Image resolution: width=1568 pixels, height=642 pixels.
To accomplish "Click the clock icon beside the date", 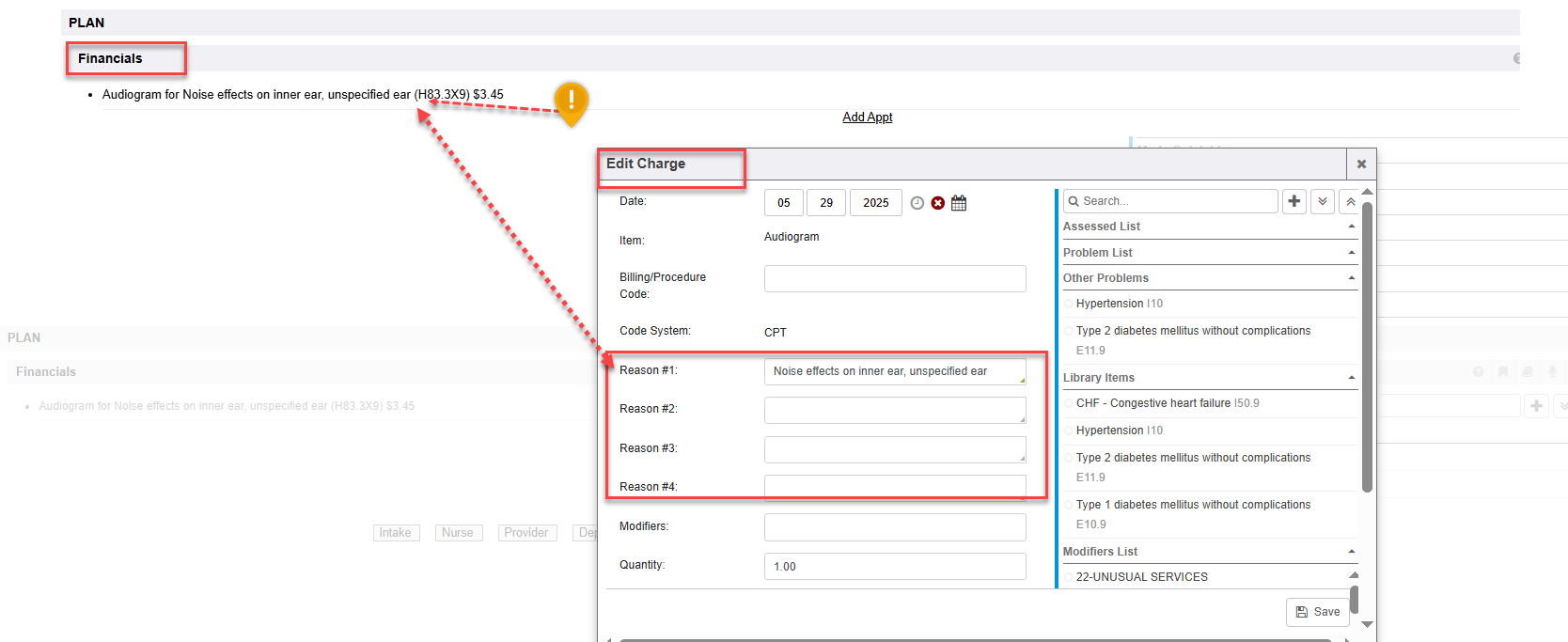I will [x=917, y=203].
